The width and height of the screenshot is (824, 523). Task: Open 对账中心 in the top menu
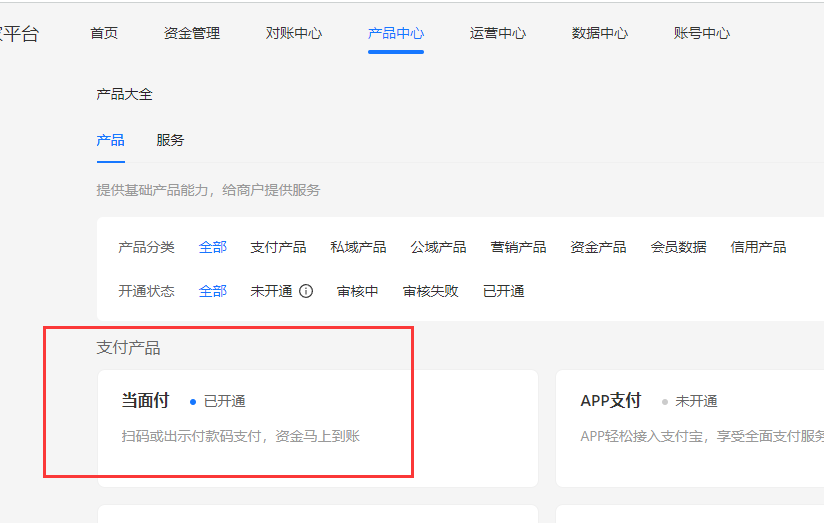[294, 33]
